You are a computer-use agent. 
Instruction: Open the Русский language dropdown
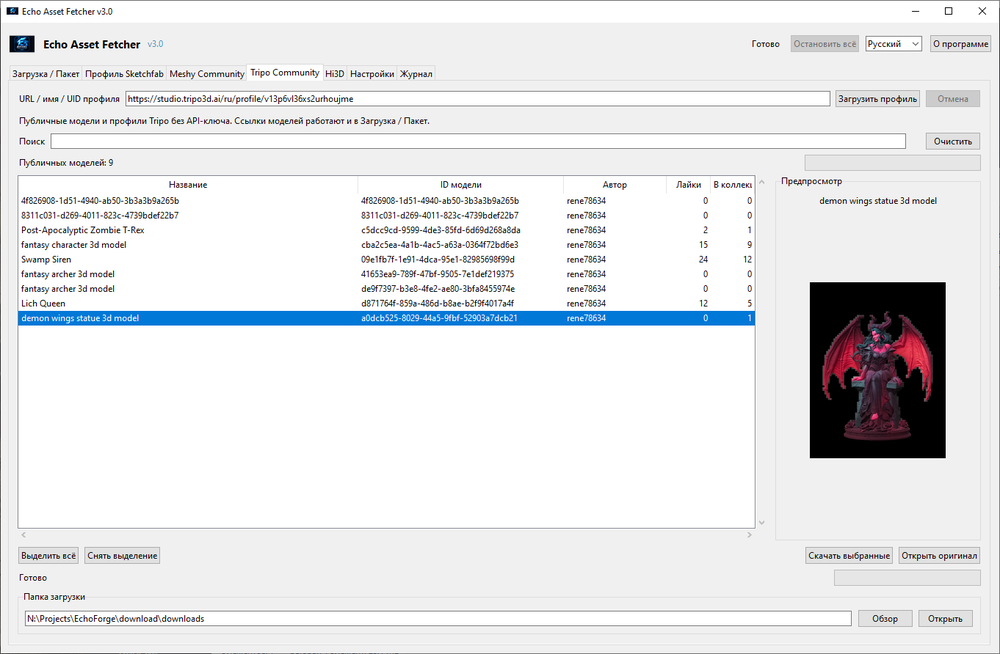[893, 44]
